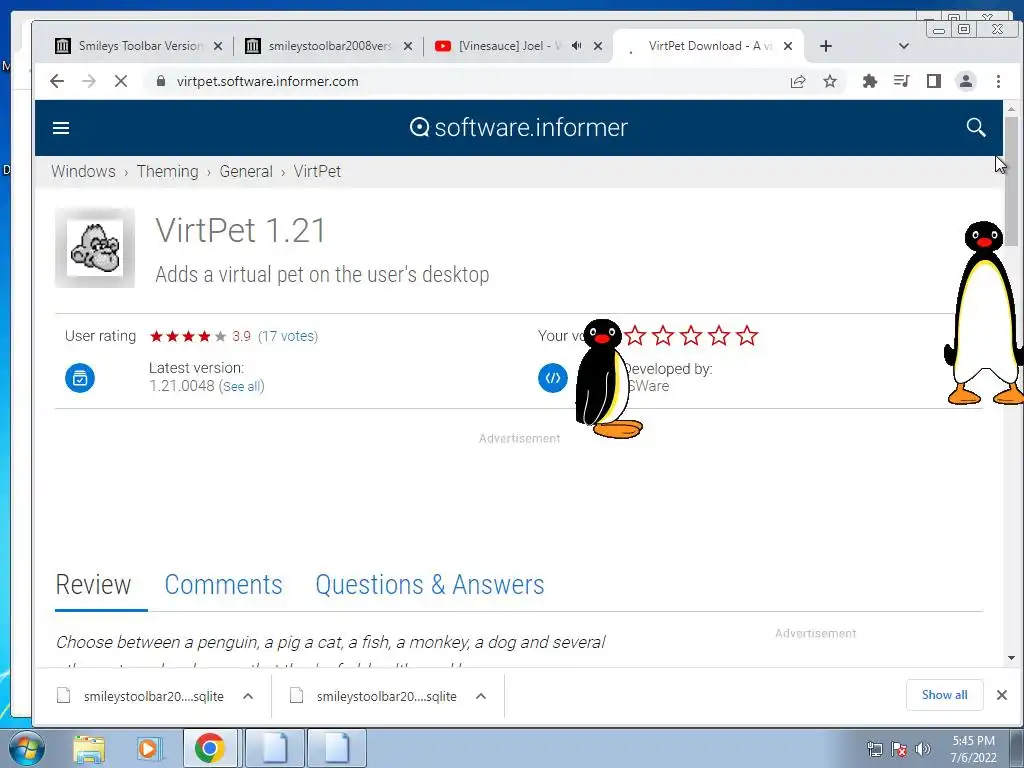Click the See all versions link
This screenshot has width=1024, height=768.
pyautogui.click(x=242, y=386)
